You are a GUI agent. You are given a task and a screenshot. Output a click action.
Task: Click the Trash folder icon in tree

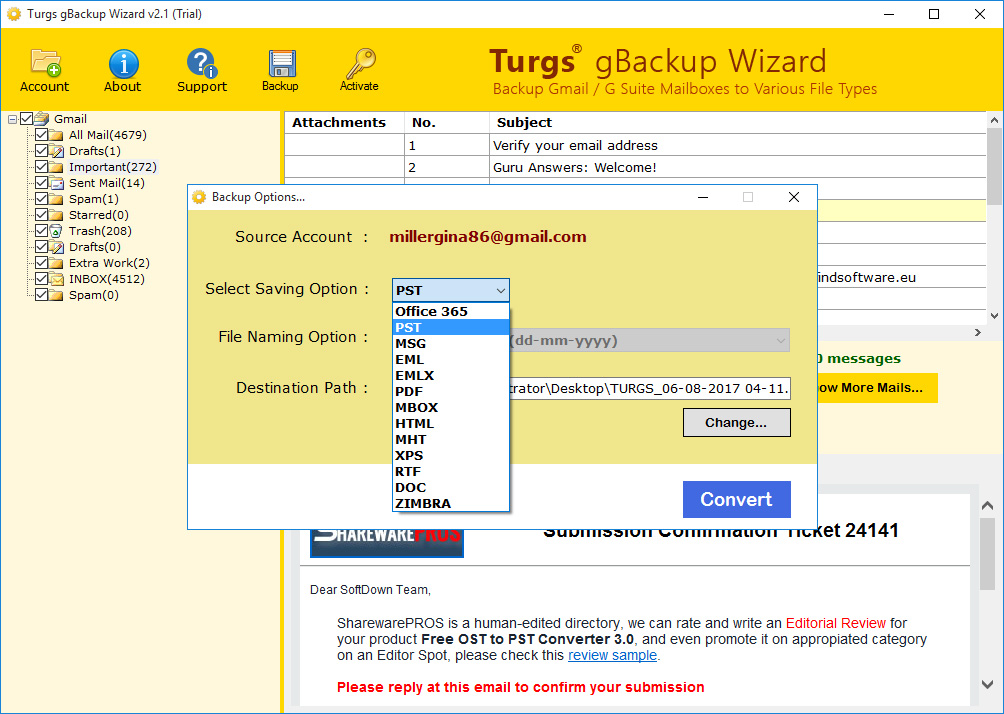(x=58, y=231)
